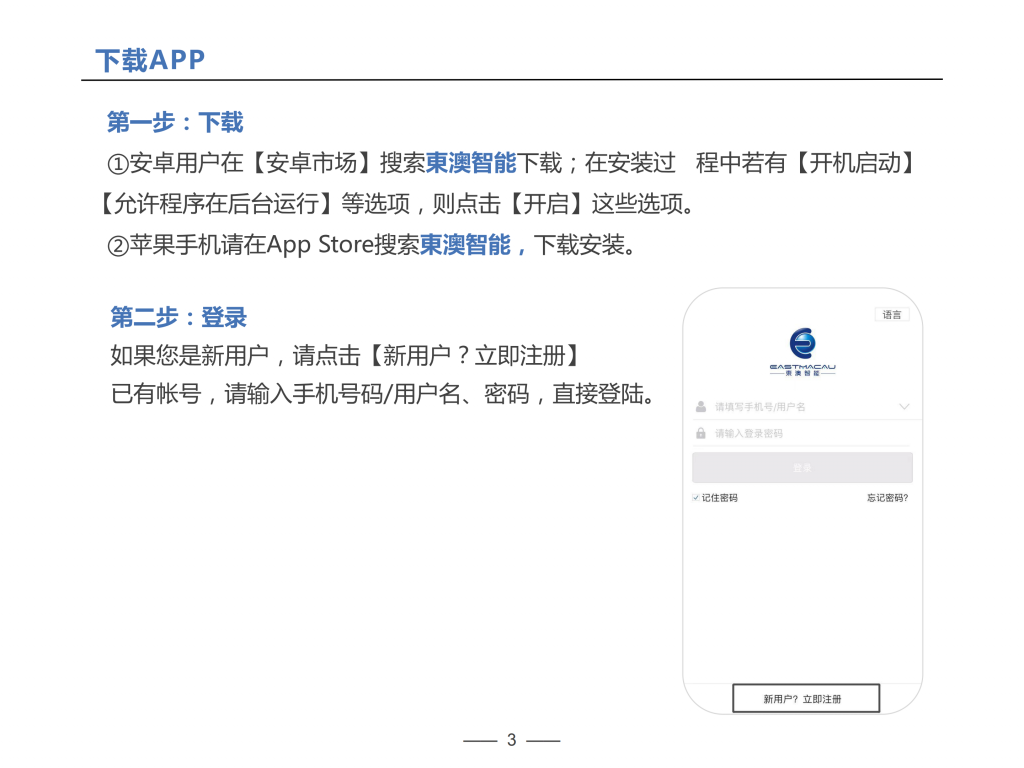
Task: Focus the 请填写手机号/用户名 input field
Action: click(x=802, y=407)
